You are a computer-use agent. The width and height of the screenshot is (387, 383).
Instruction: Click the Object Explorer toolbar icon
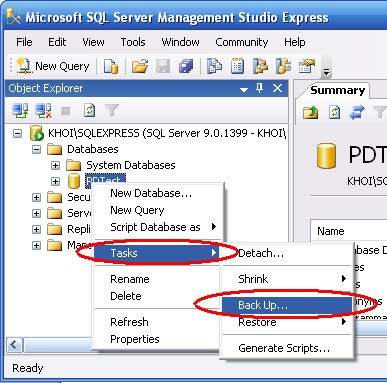pyautogui.click(x=260, y=66)
